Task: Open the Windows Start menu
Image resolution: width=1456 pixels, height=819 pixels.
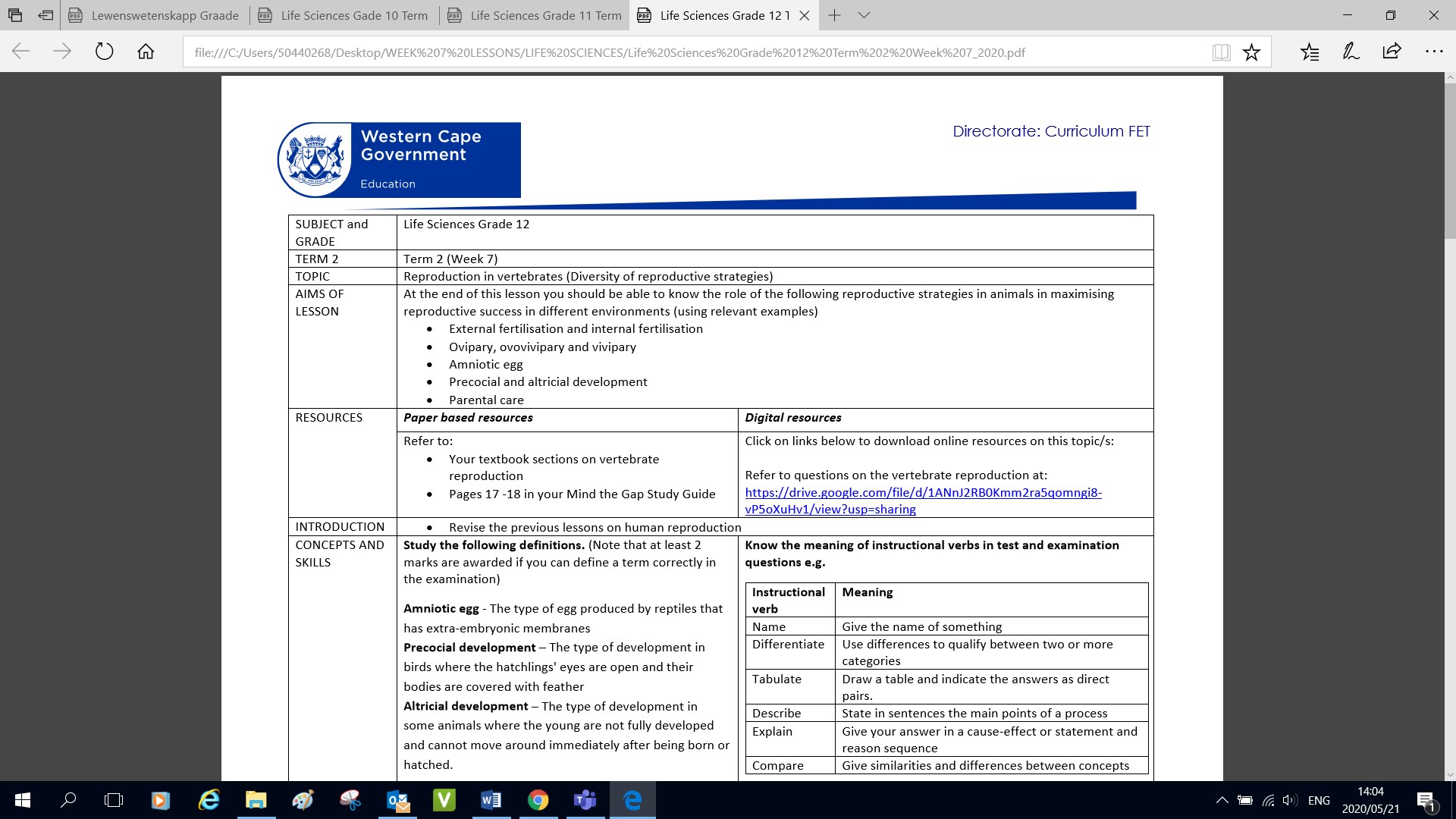Action: pyautogui.click(x=22, y=800)
